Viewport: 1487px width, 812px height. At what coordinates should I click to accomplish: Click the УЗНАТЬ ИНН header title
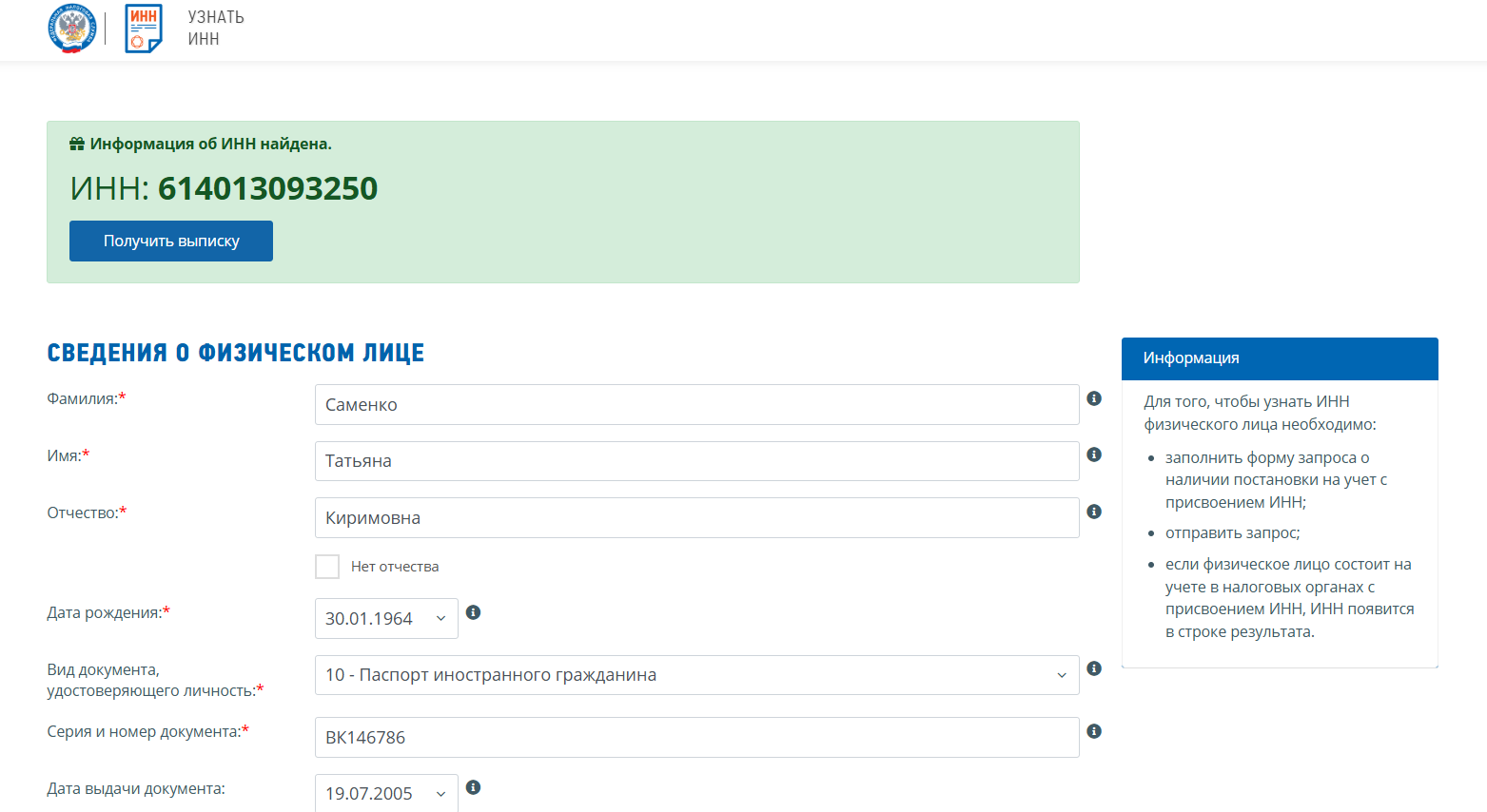pyautogui.click(x=216, y=29)
